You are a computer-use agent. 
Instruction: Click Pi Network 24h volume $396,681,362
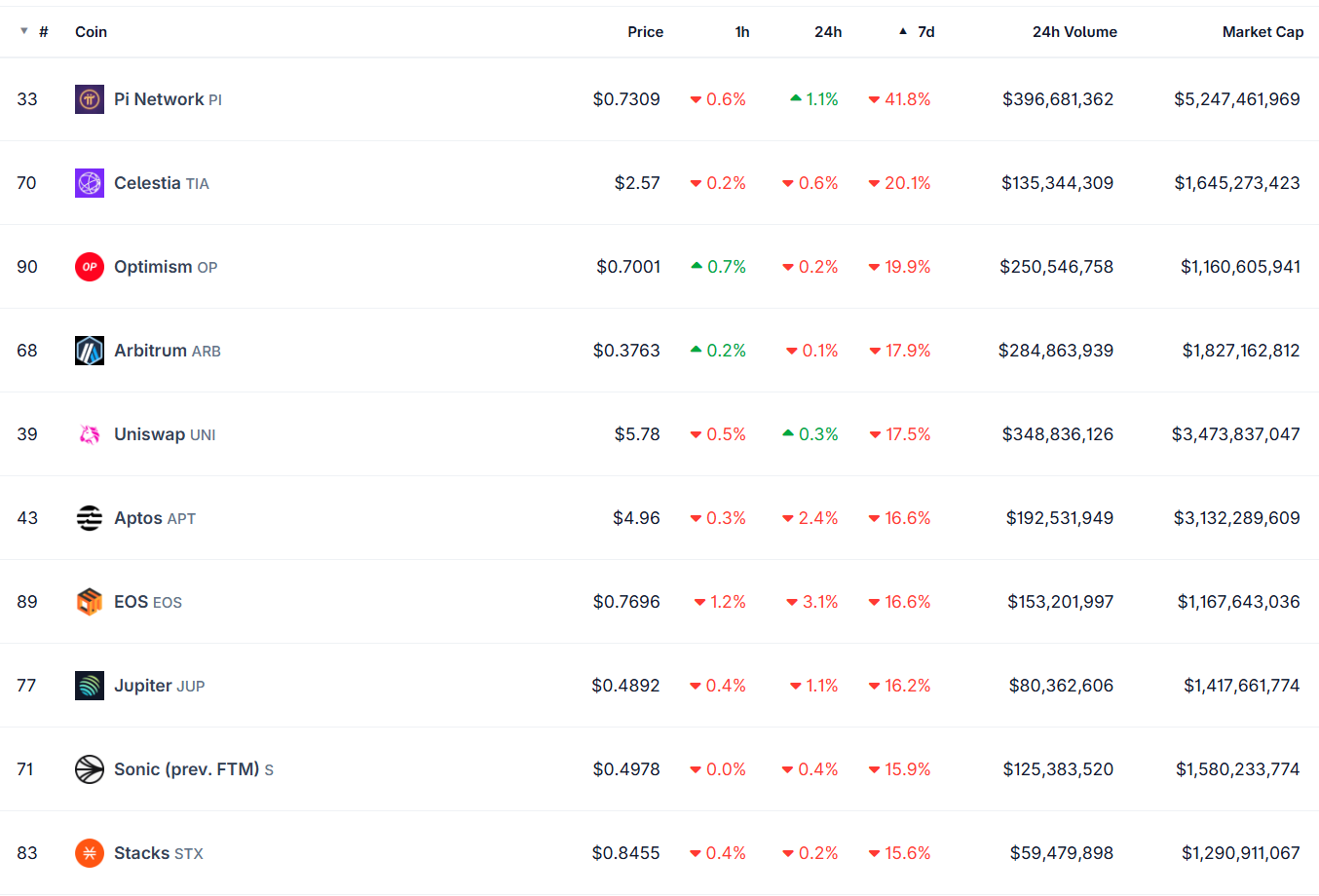1058,99
